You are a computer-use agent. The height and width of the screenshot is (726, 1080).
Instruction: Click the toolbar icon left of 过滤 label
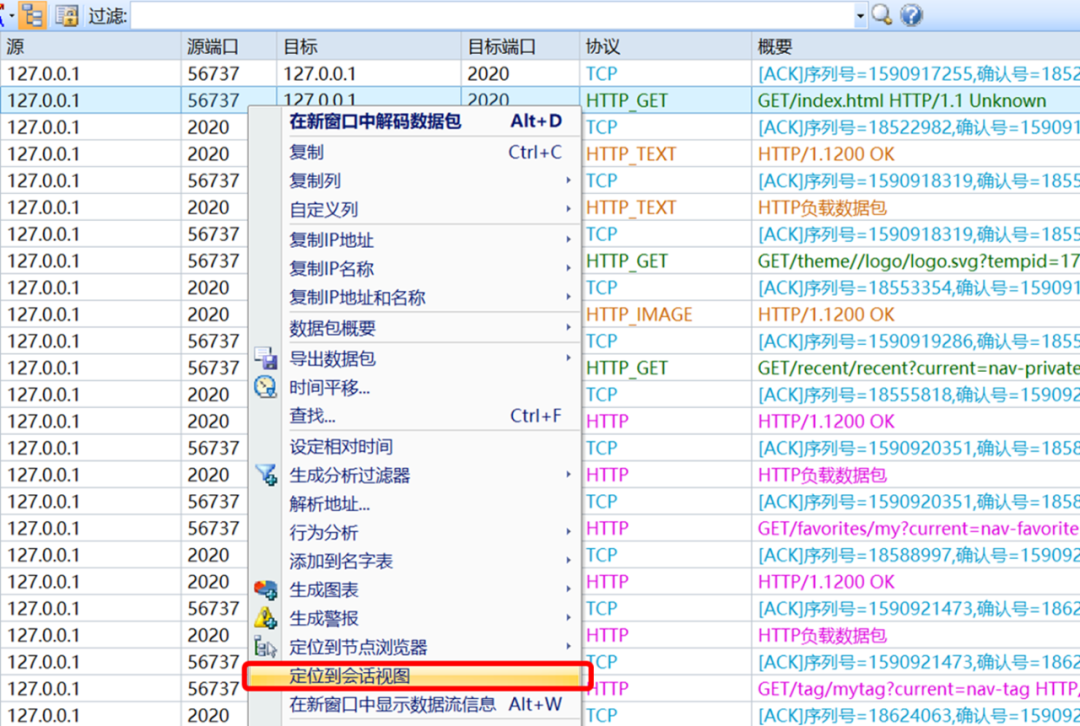click(67, 15)
